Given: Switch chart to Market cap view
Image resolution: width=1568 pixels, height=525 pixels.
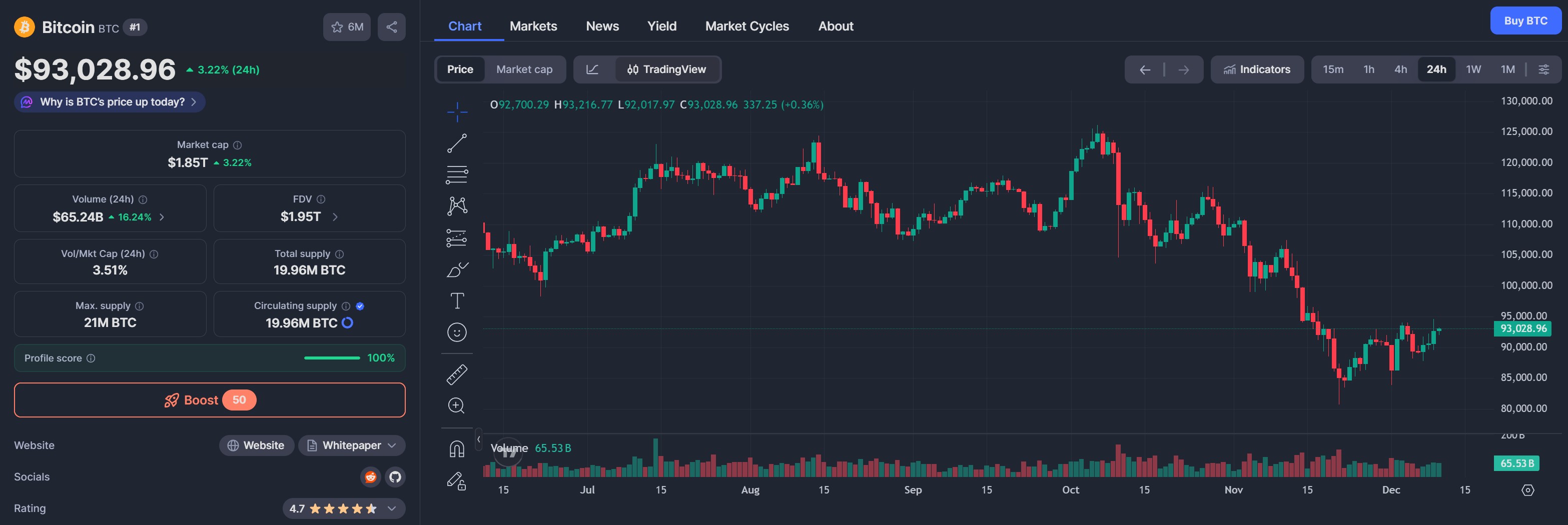Looking at the screenshot, I should pos(524,69).
